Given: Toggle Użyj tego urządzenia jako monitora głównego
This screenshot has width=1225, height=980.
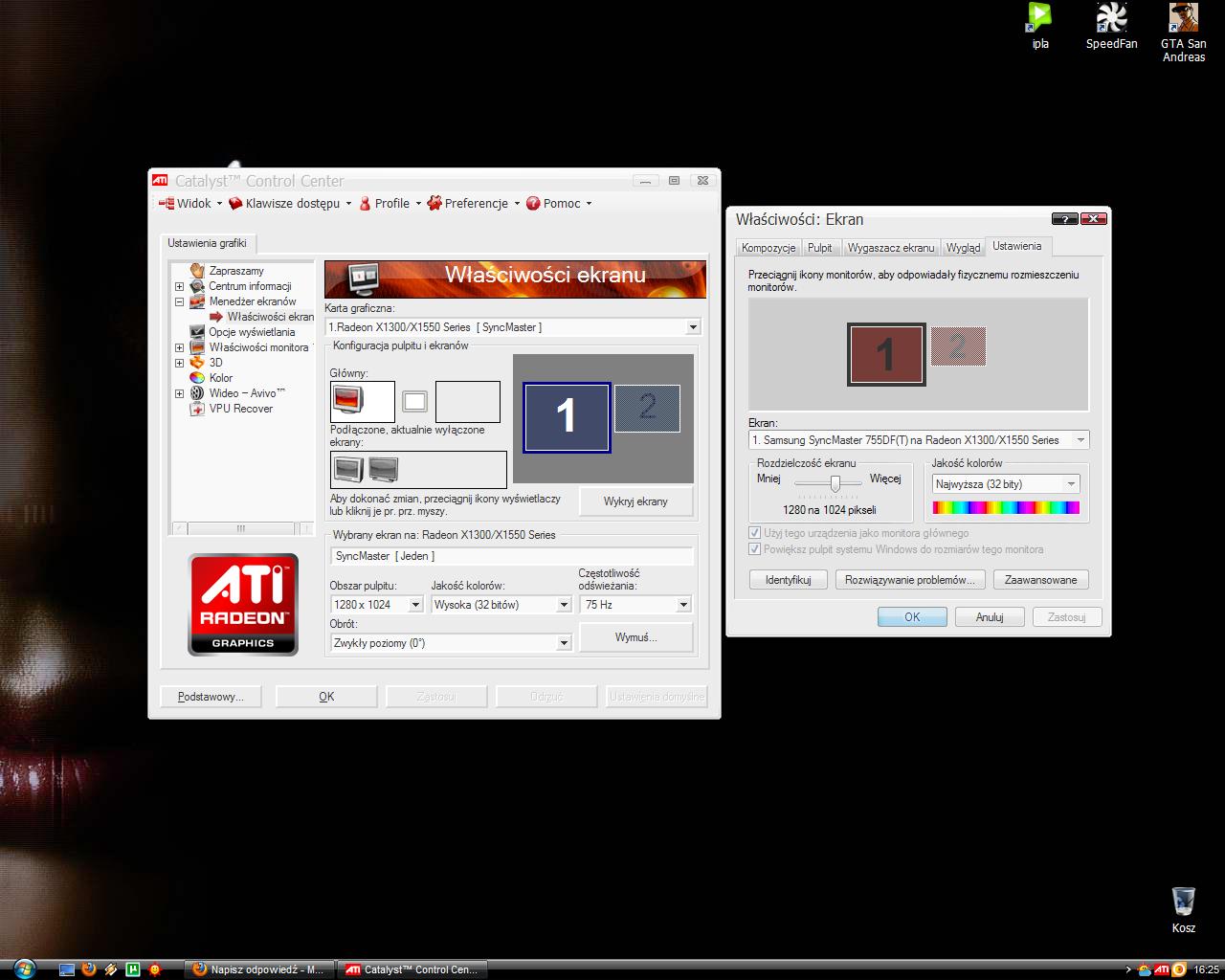Looking at the screenshot, I should tap(755, 533).
